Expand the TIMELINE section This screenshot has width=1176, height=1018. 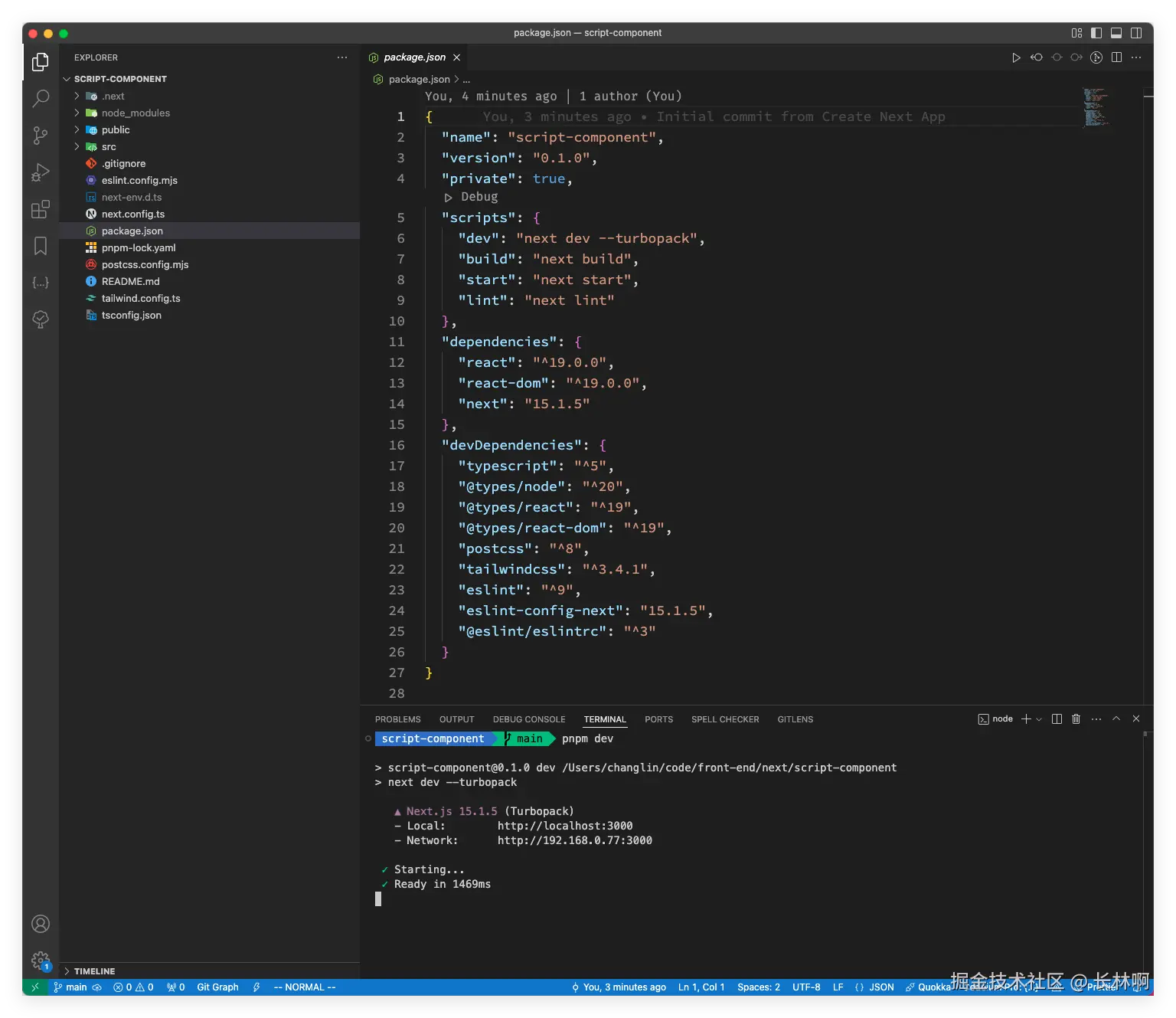pyautogui.click(x=94, y=971)
